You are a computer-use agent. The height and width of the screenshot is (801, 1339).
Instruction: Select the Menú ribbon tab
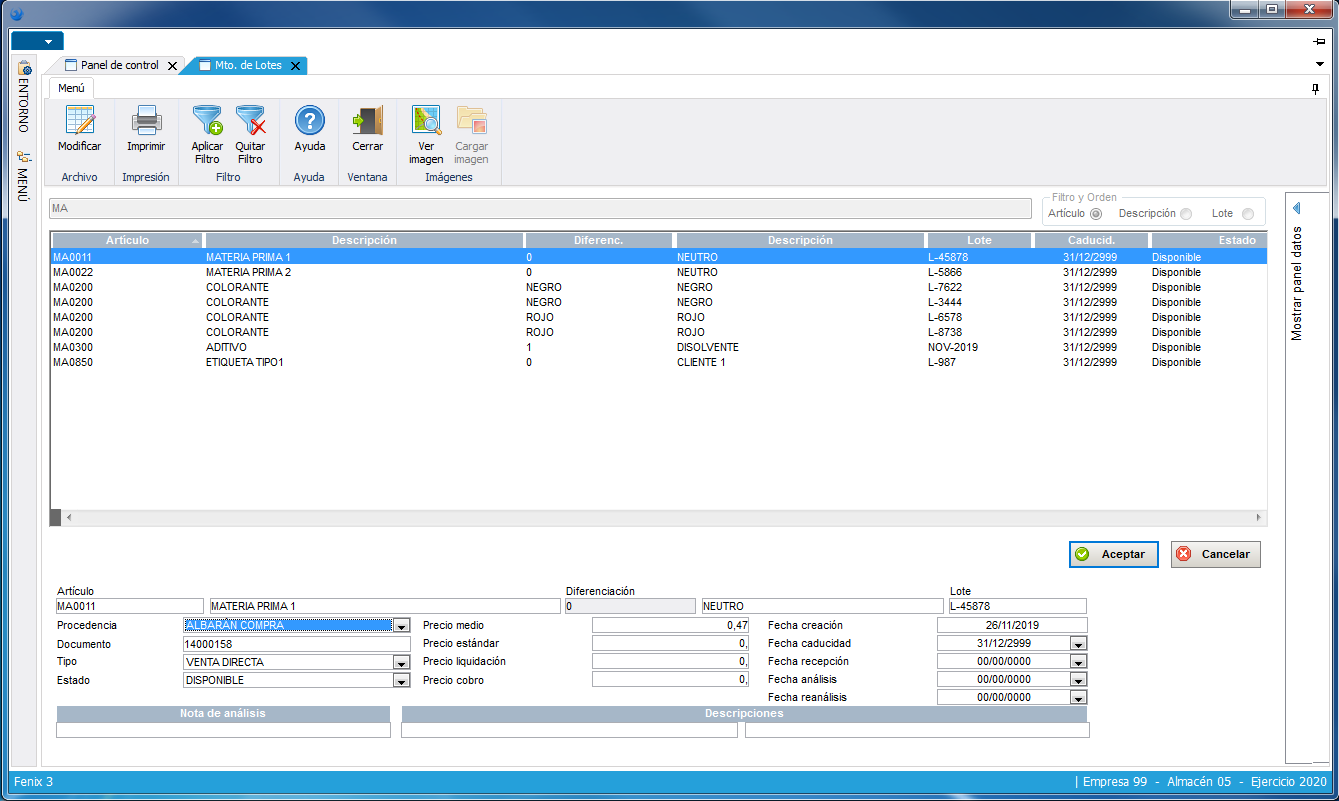[x=71, y=88]
